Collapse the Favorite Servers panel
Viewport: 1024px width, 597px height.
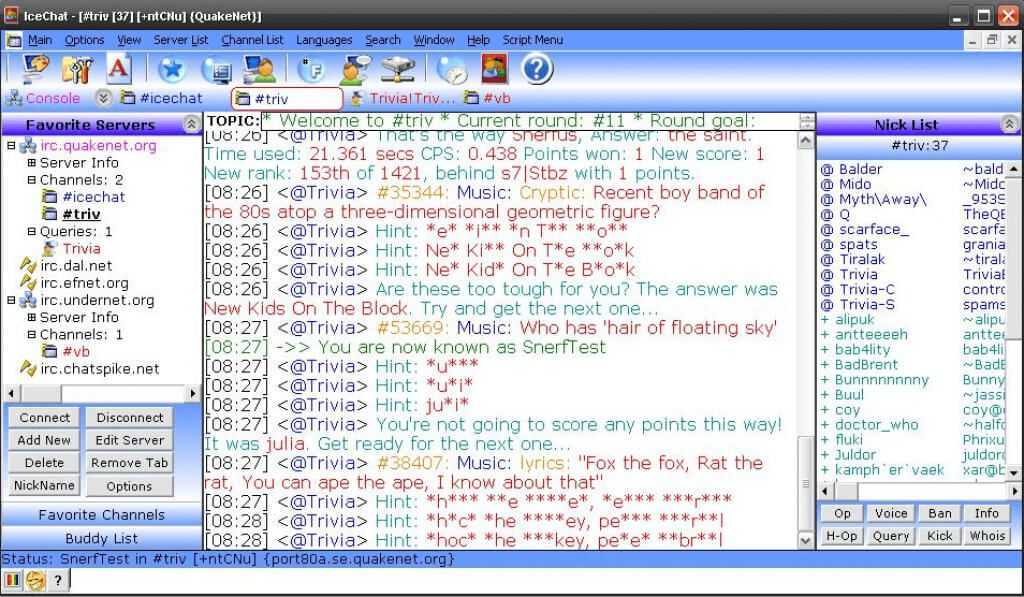[191, 124]
